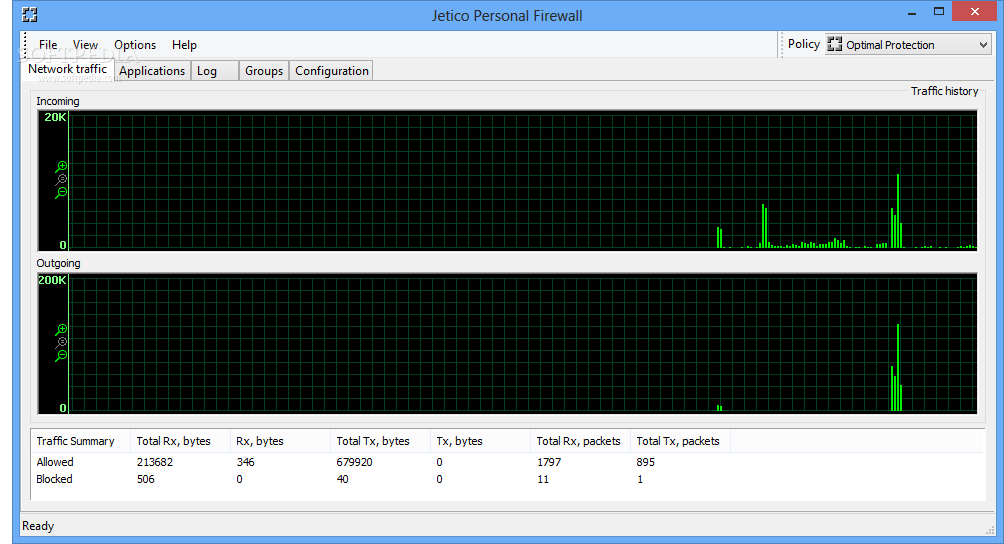This screenshot has height=544, width=1004.
Task: Click the Total Tx, bytes column header
Action: coord(380,441)
